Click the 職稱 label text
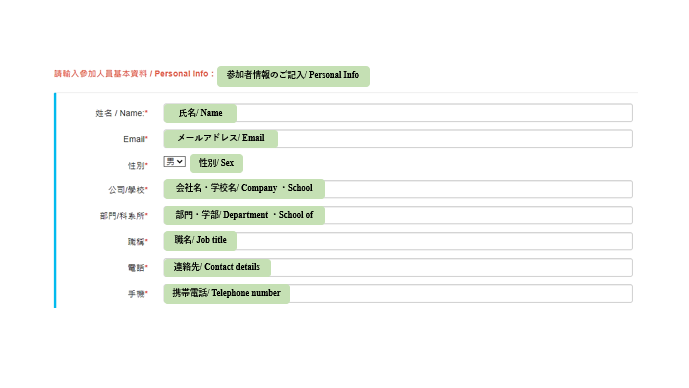 pyautogui.click(x=138, y=242)
